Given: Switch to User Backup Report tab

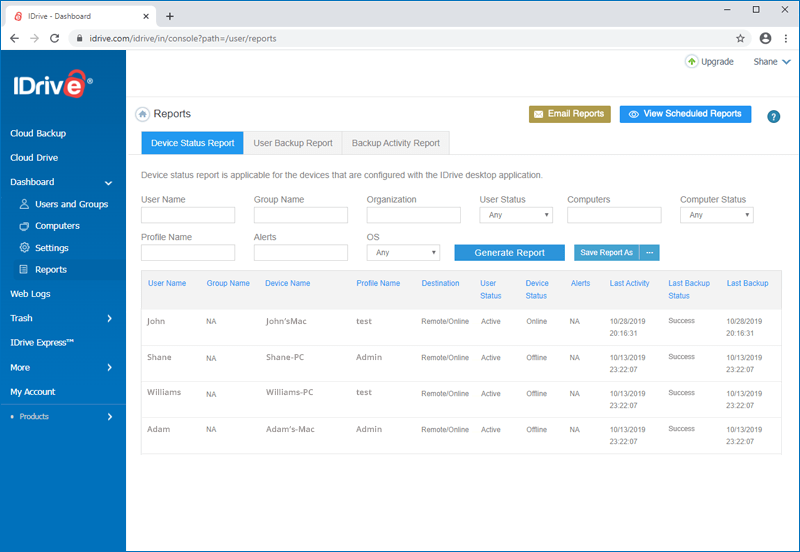Looking at the screenshot, I should pos(293,143).
